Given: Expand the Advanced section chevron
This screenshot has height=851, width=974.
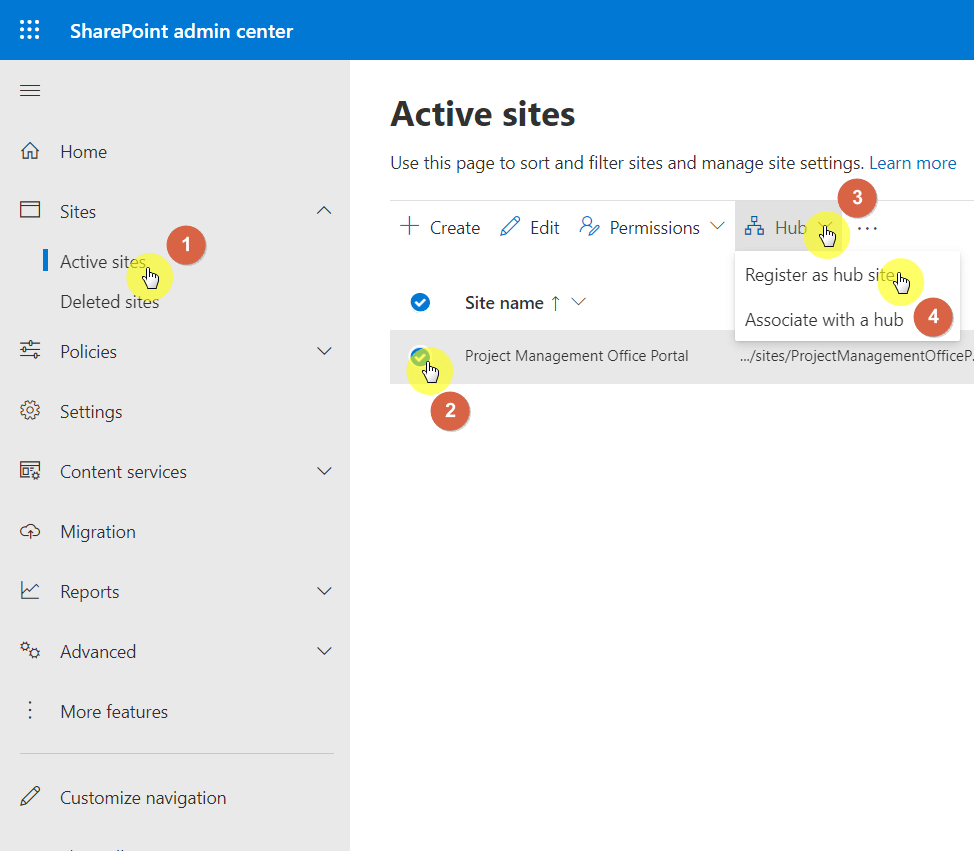Looking at the screenshot, I should [324, 651].
